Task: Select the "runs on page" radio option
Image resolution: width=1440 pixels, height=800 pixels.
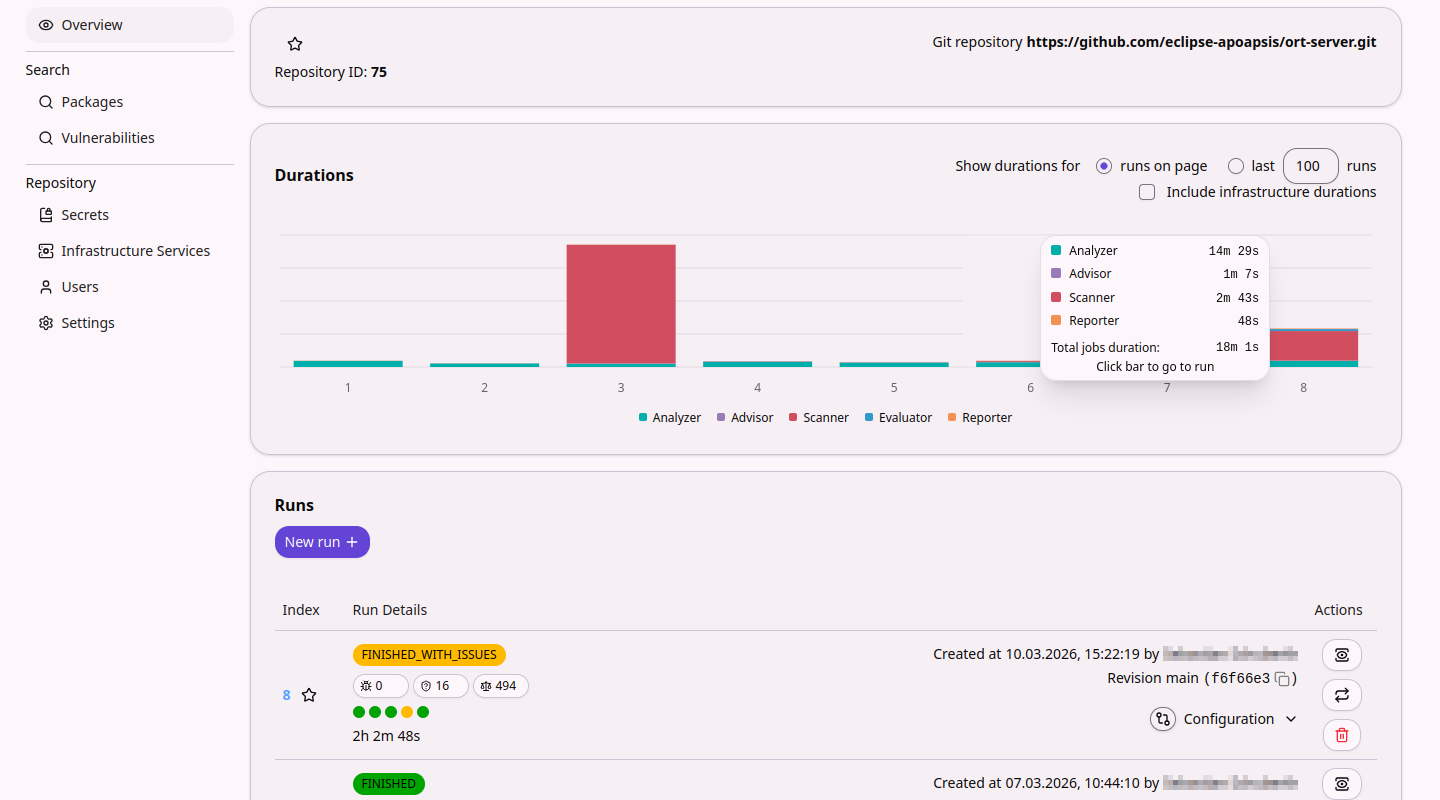Action: (x=1104, y=166)
